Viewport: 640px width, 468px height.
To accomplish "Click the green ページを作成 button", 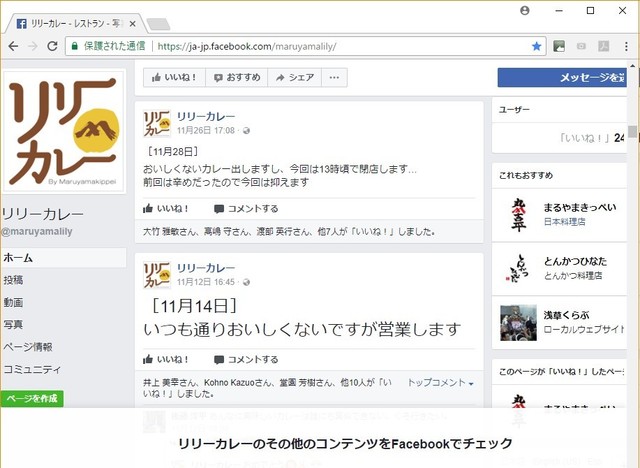I will click(x=32, y=399).
